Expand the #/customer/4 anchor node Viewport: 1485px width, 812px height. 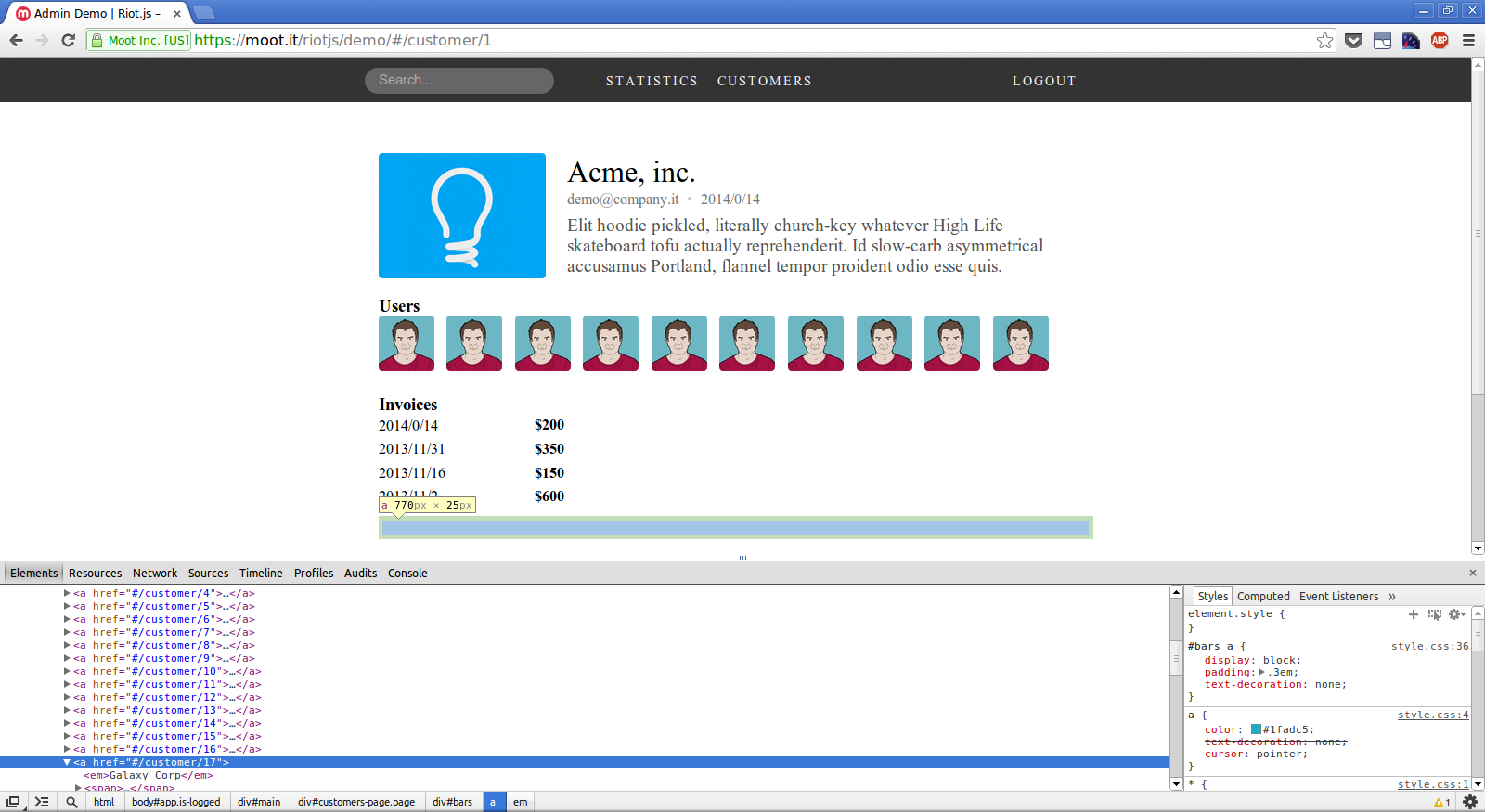tap(67, 593)
